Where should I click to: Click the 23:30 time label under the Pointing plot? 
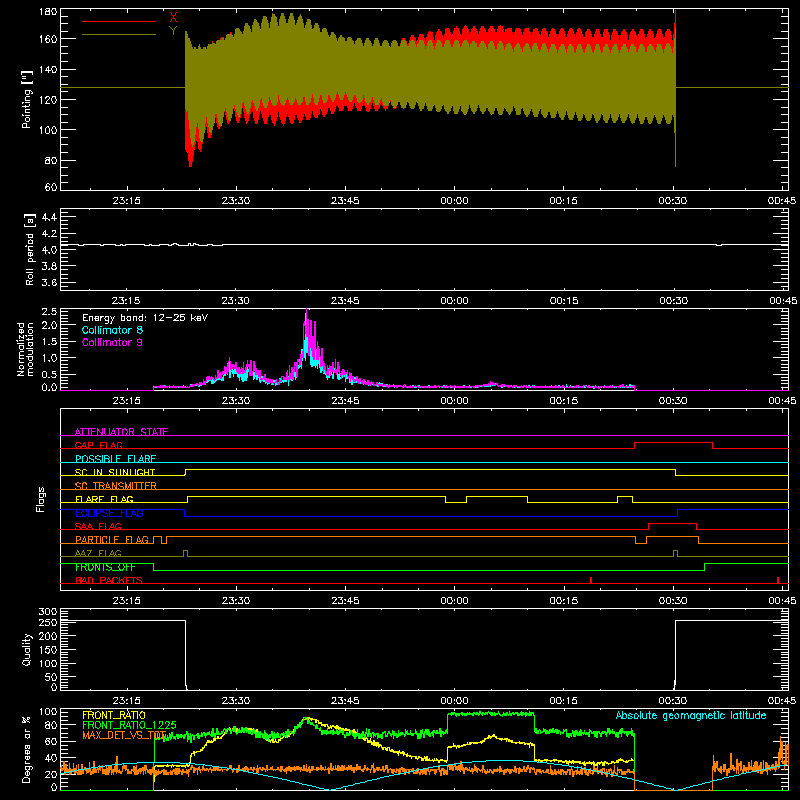point(236,201)
